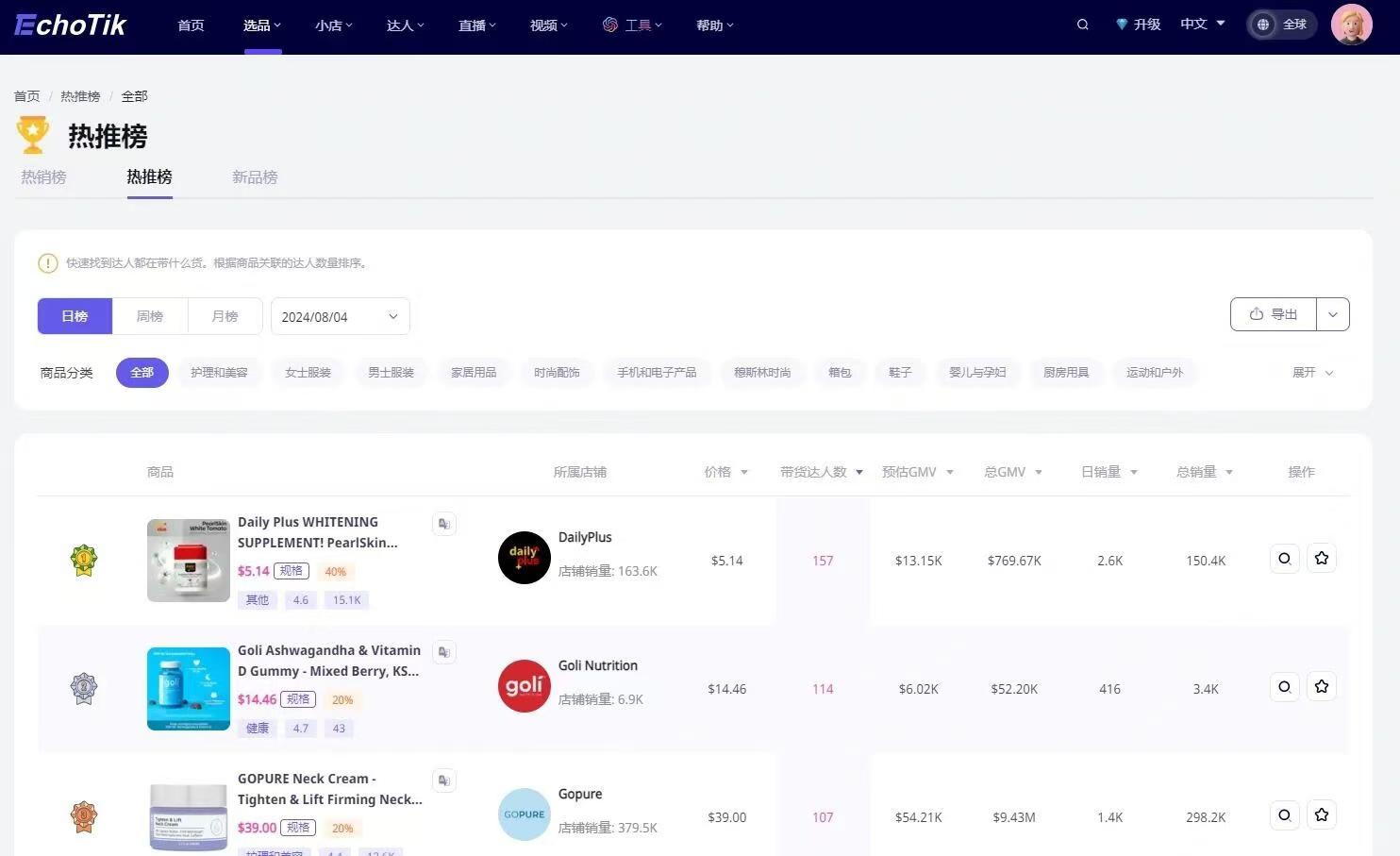
Task: Open the user avatar profile
Action: tap(1351, 25)
